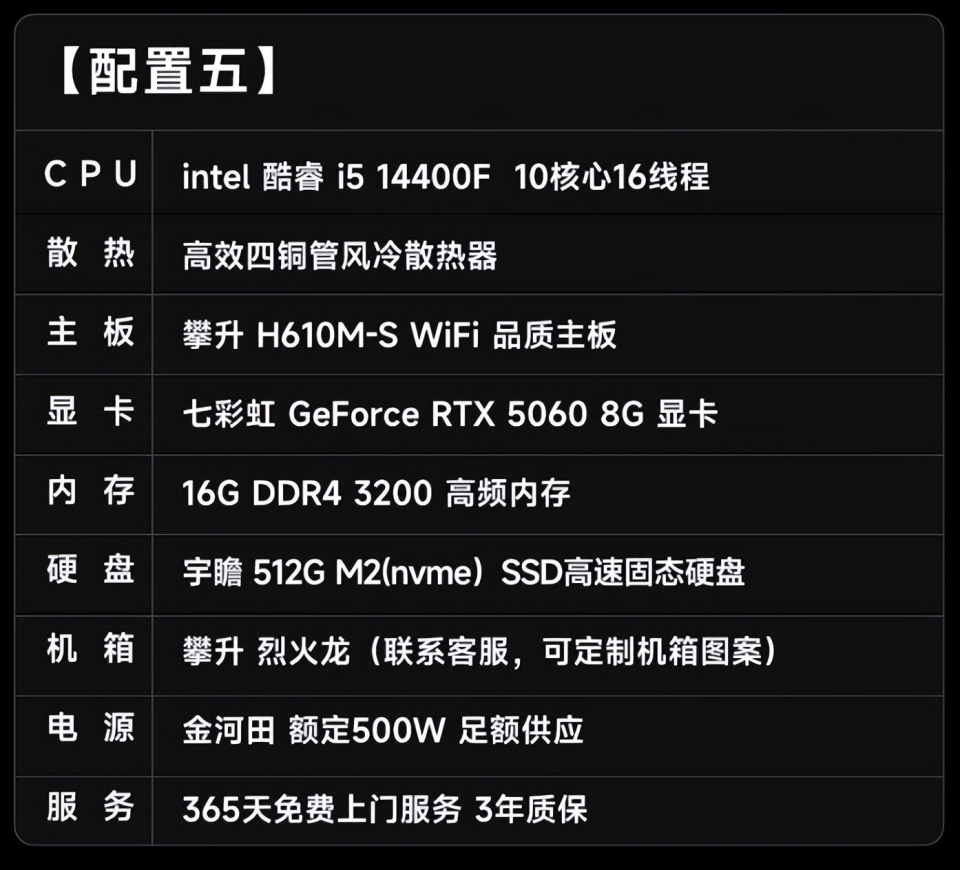Image resolution: width=960 pixels, height=870 pixels.
Task: Click 高效四铜管风冷散热器 description
Action: [x=340, y=256]
